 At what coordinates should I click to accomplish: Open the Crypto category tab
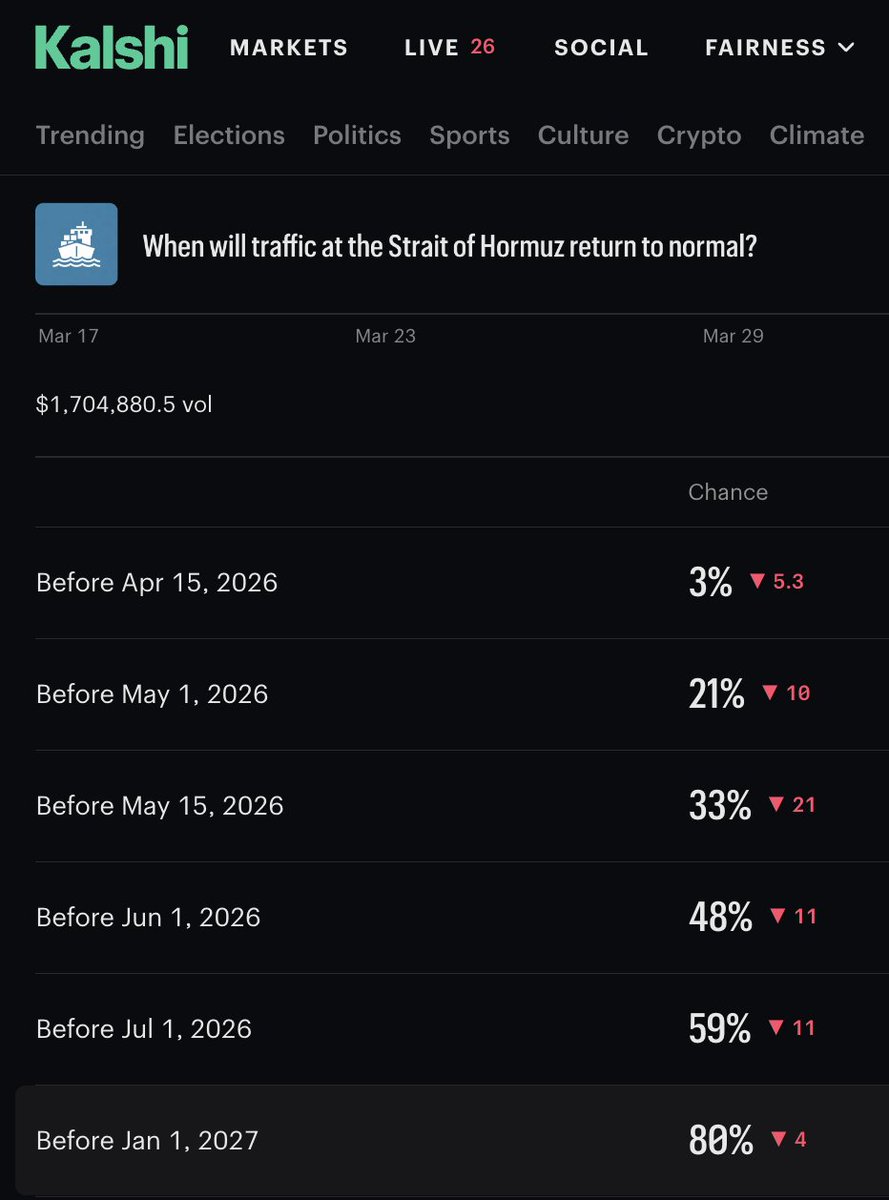pos(699,135)
